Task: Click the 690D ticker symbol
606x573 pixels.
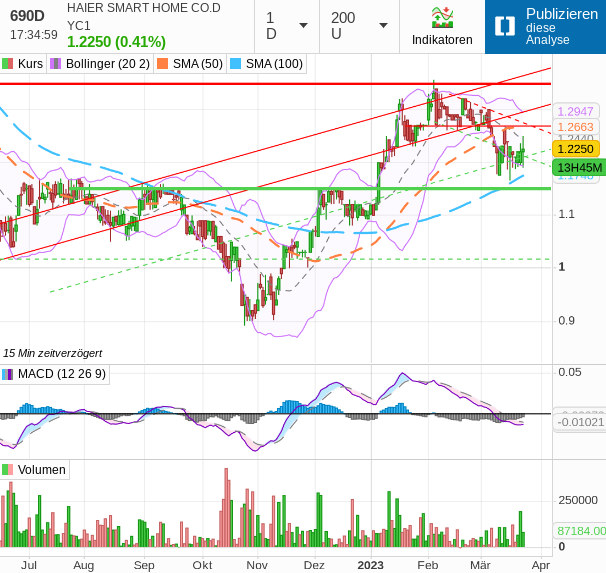Action: coord(27,16)
